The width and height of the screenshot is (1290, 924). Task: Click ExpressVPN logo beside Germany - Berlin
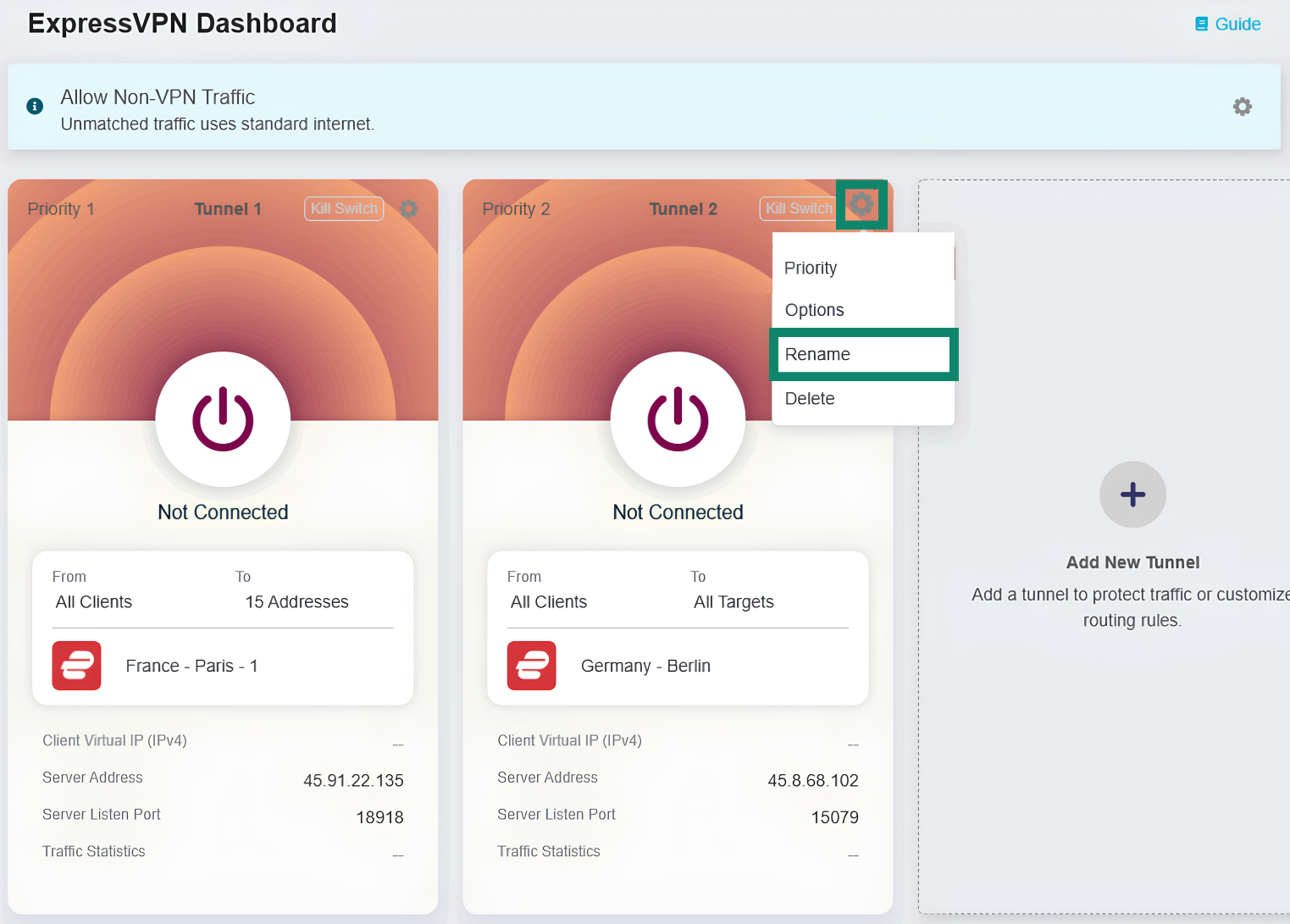pos(531,666)
